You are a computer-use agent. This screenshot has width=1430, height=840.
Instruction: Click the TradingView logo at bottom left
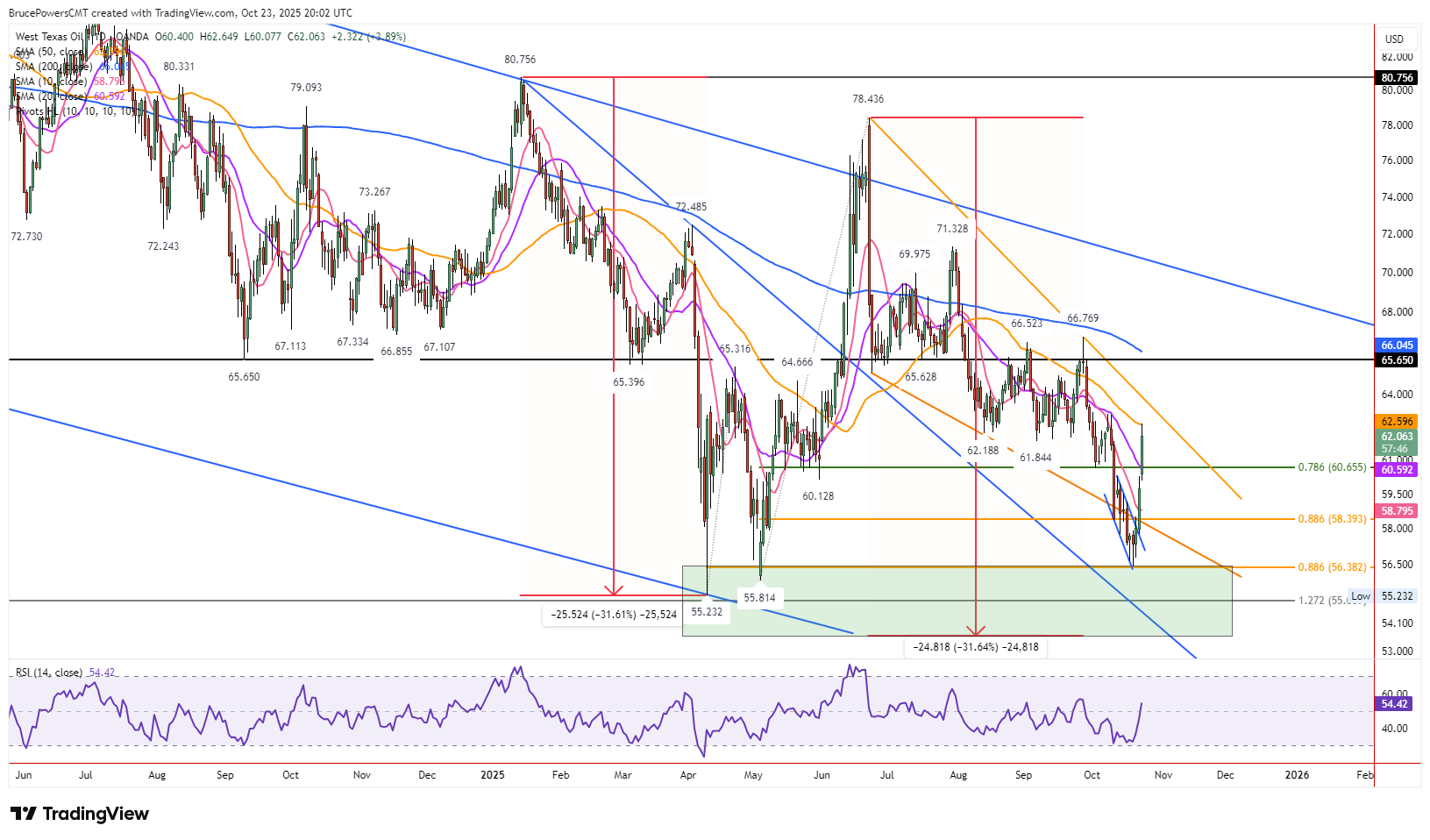[80, 814]
